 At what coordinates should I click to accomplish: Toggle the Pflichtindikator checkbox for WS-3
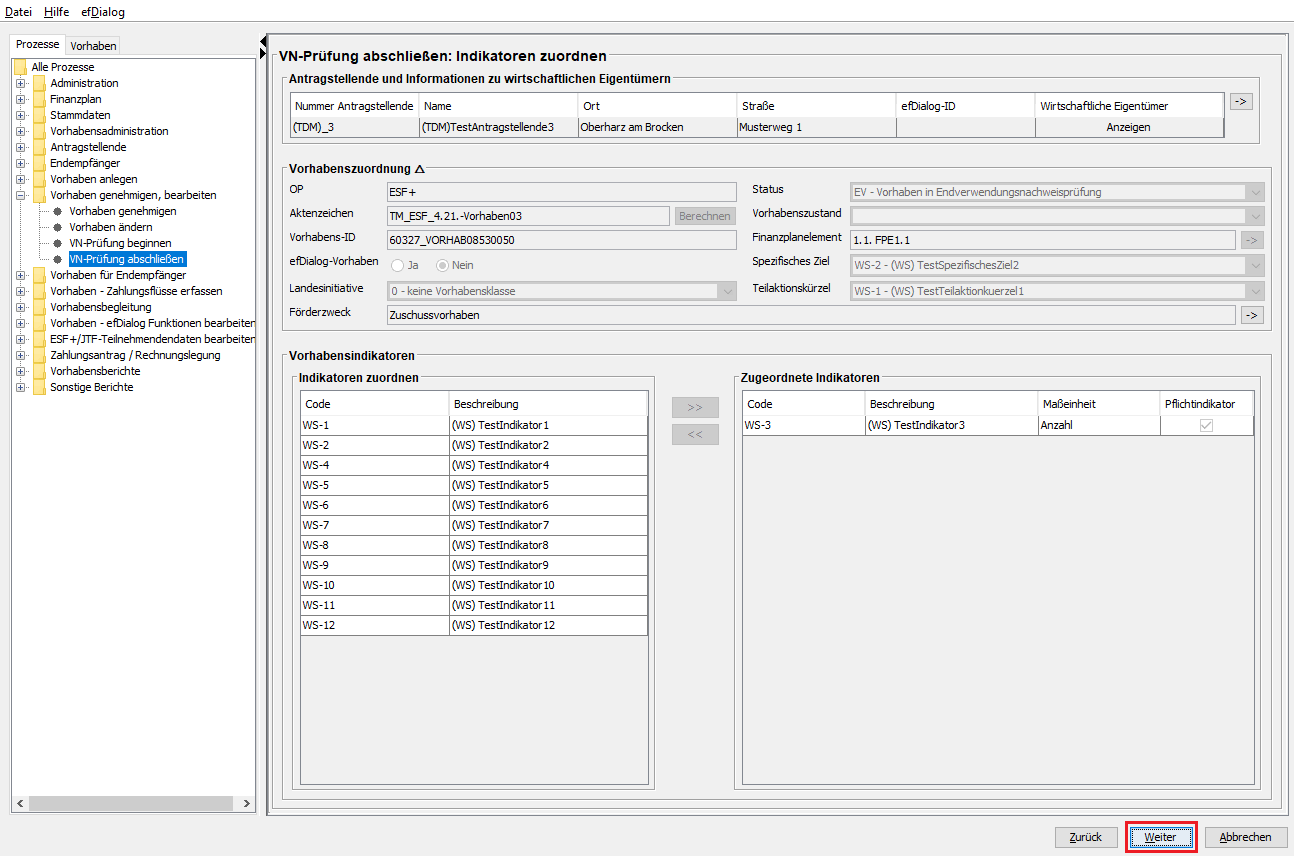(x=1206, y=425)
